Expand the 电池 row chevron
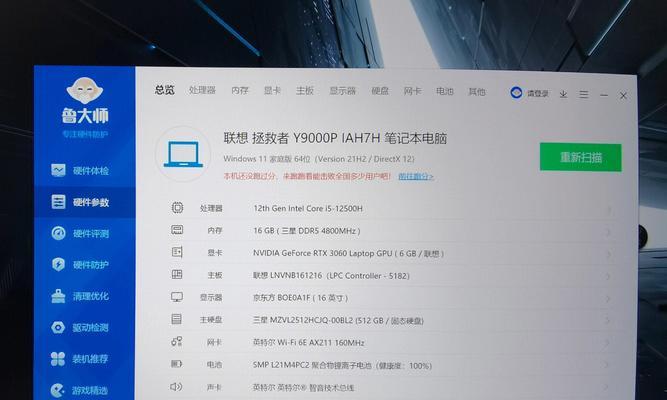 click(605, 365)
